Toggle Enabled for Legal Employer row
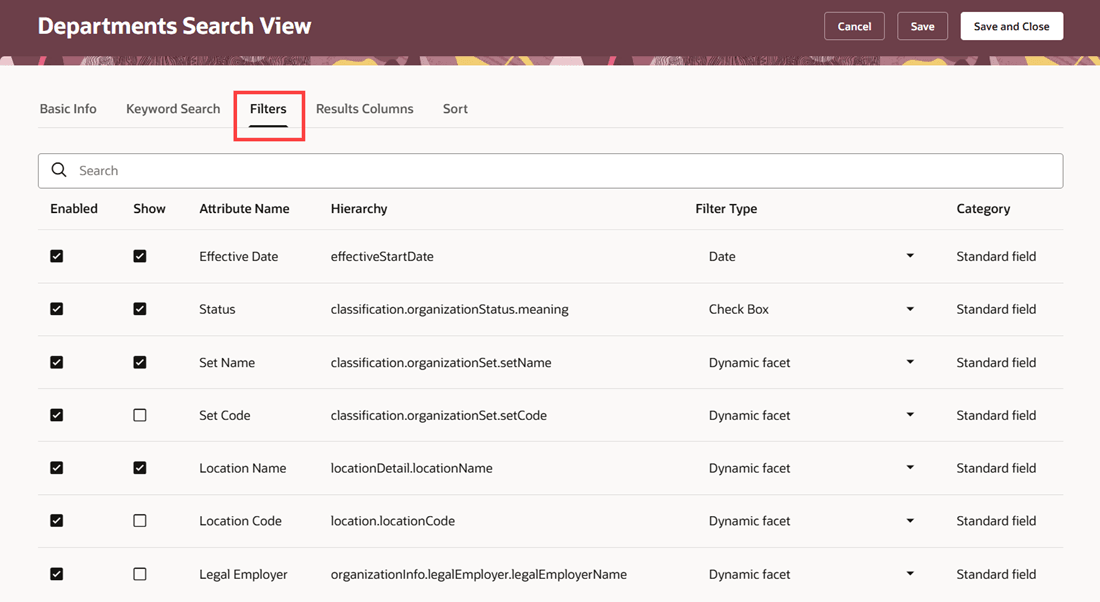 [x=57, y=574]
